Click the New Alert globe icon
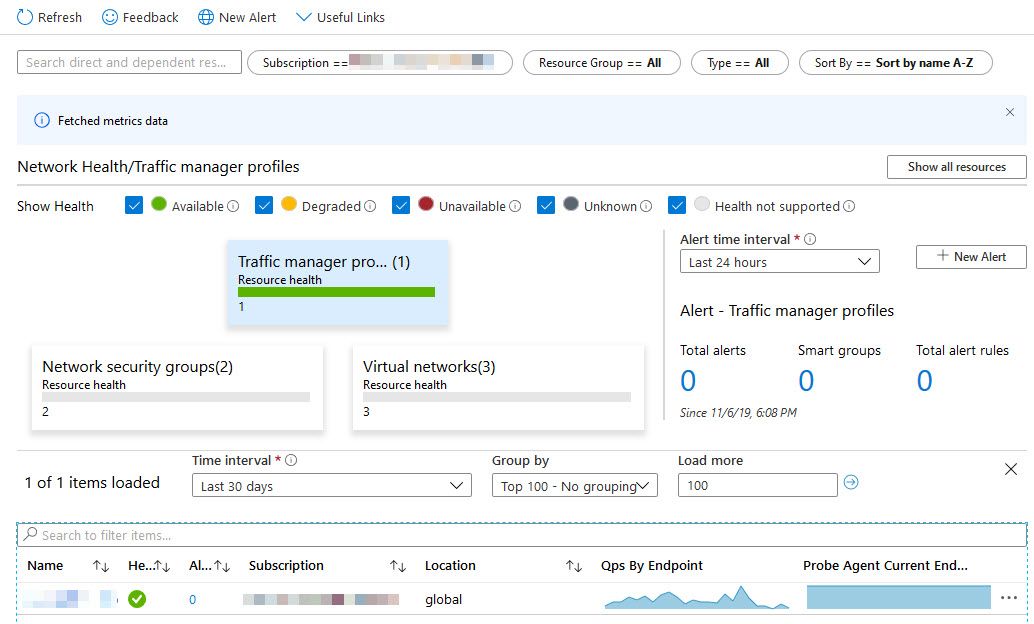 click(x=206, y=17)
